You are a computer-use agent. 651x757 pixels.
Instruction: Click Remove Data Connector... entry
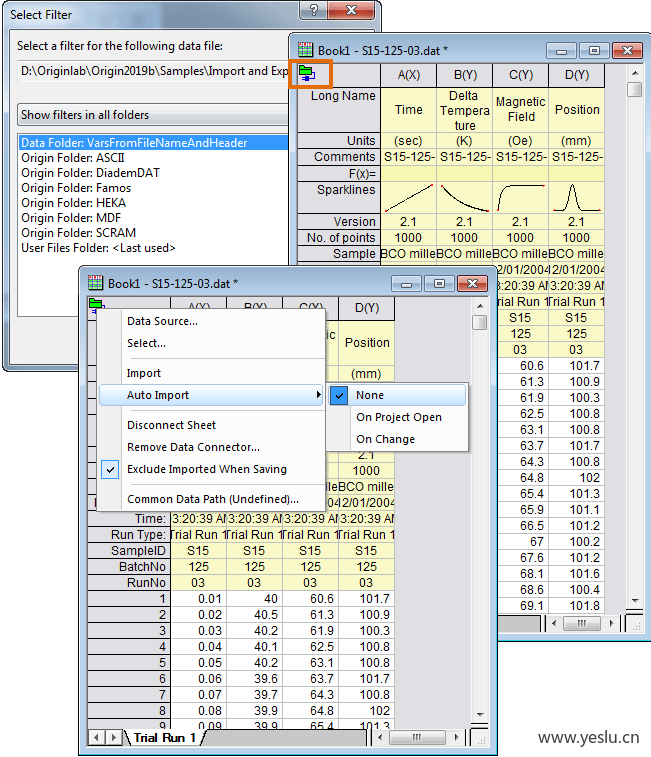(x=193, y=448)
